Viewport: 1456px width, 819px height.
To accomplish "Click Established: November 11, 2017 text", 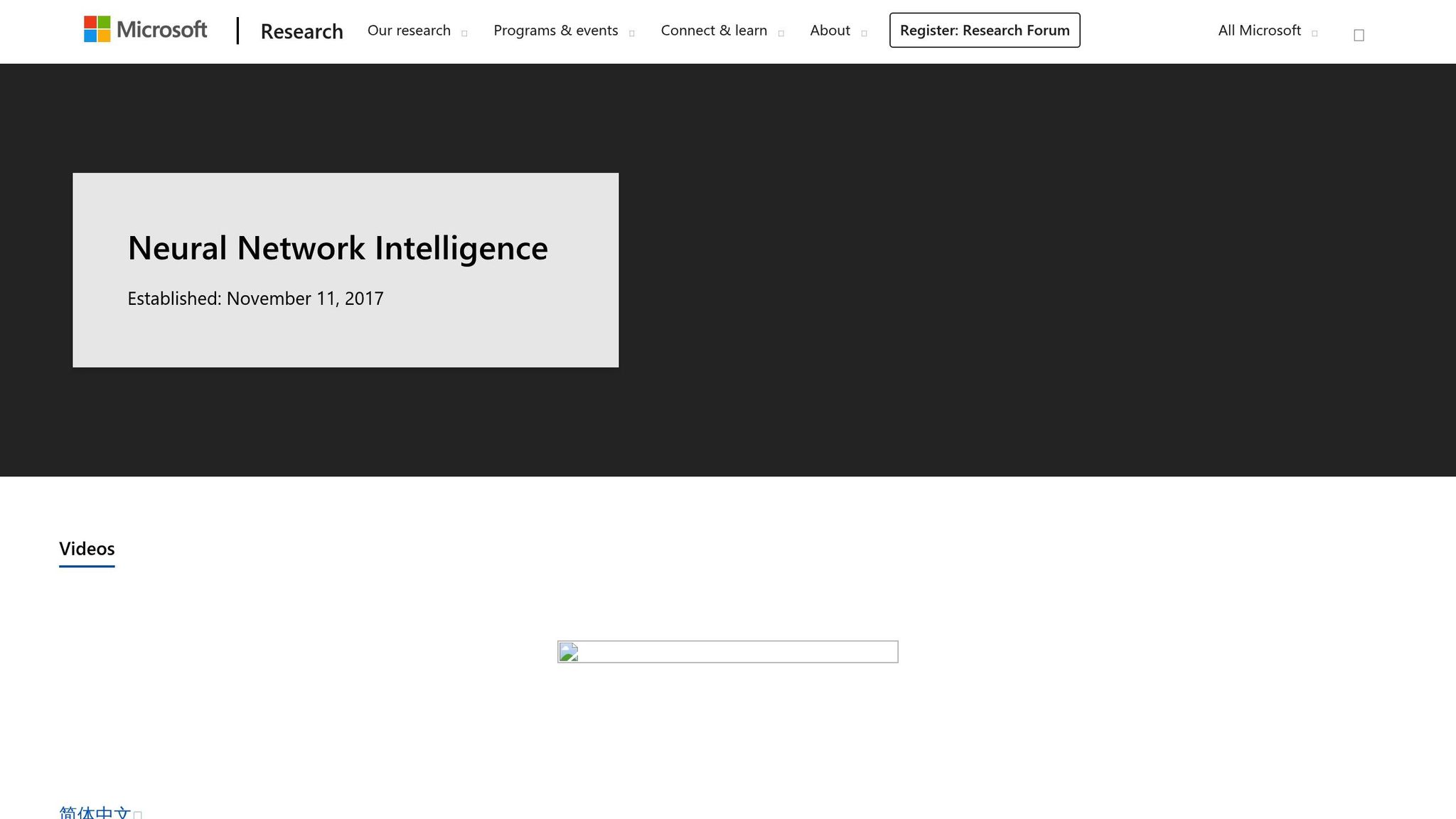I will pyautogui.click(x=255, y=299).
